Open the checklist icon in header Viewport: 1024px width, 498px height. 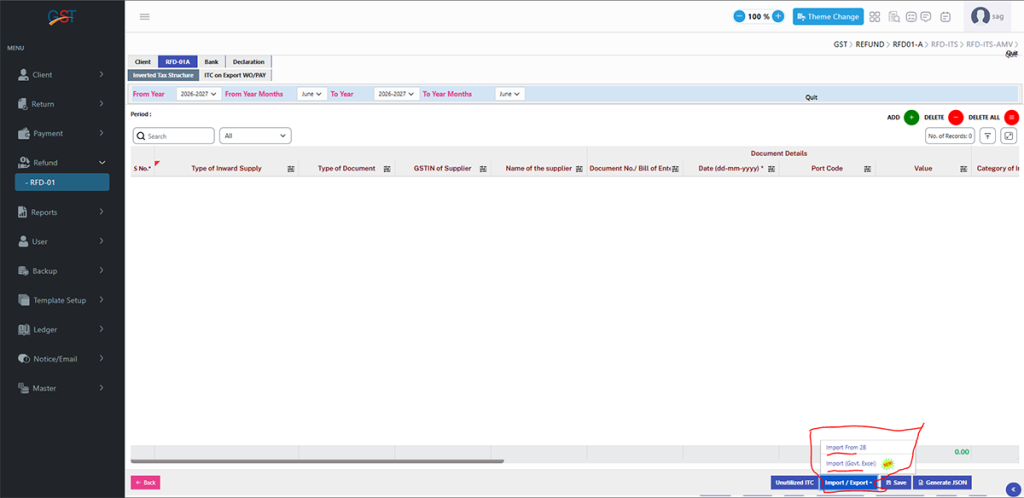(x=910, y=17)
